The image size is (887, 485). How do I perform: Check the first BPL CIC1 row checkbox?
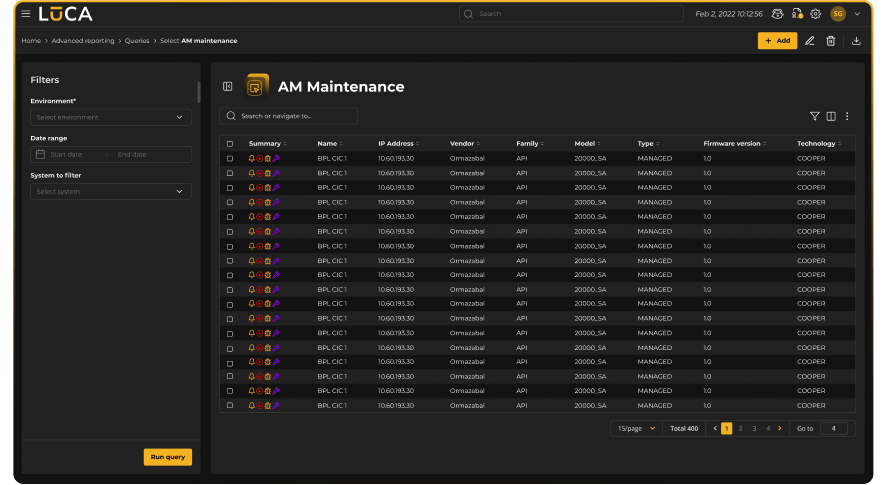230,158
